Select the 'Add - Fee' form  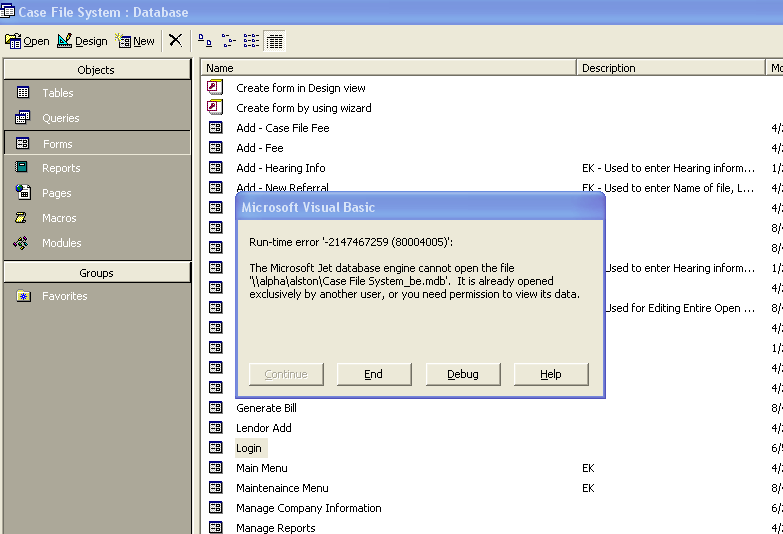[x=260, y=148]
